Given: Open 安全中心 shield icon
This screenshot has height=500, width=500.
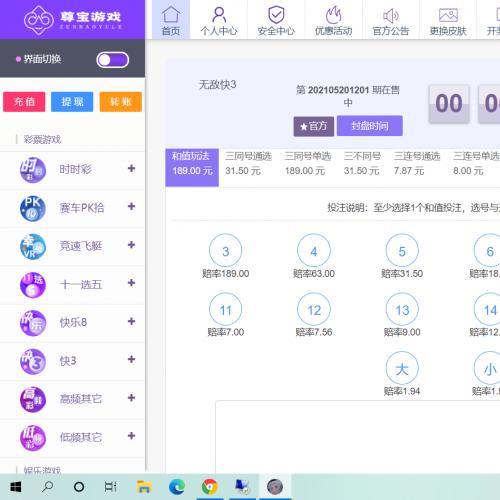Looking at the screenshot, I should (x=276, y=15).
